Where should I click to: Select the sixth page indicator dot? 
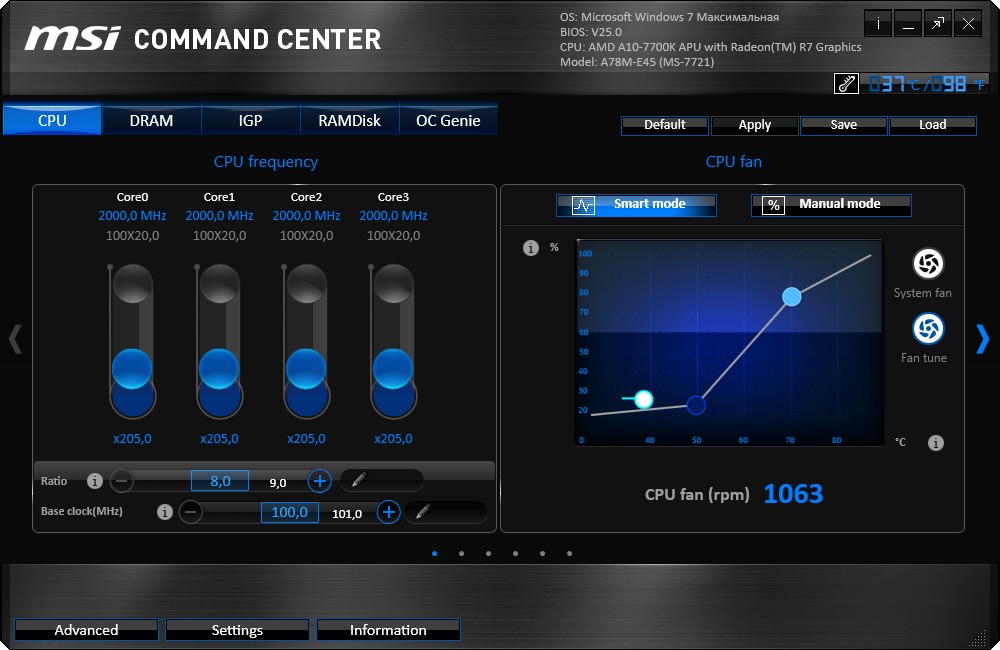[570, 554]
